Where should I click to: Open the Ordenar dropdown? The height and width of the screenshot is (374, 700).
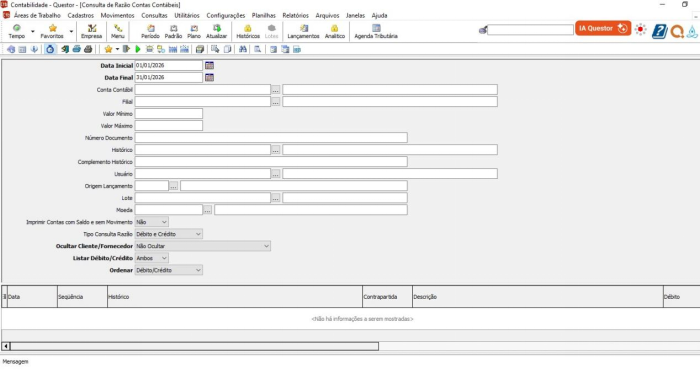(169, 270)
